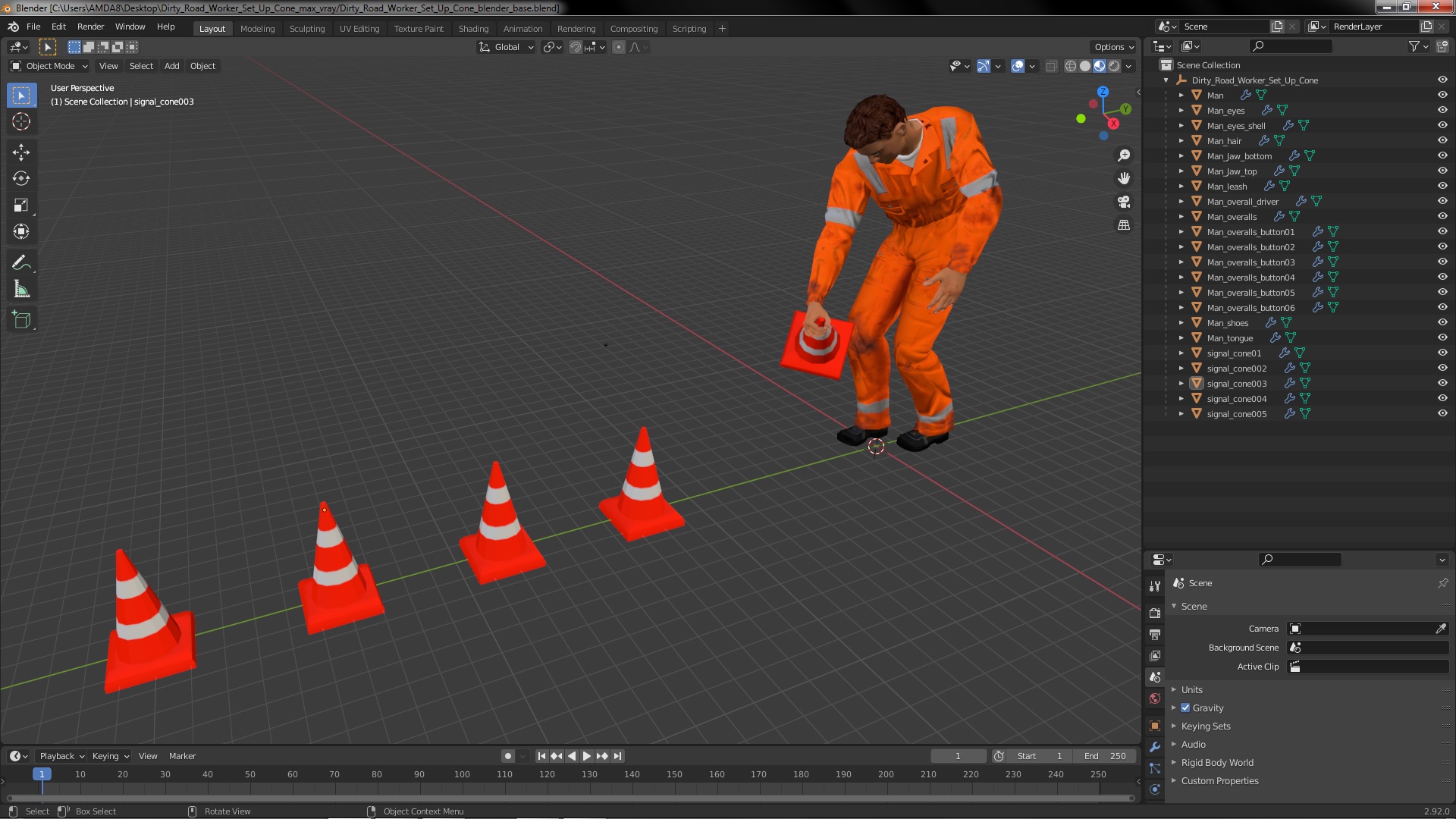This screenshot has height=819, width=1456.
Task: Select the Cursor tool in the toolbar
Action: [x=21, y=121]
